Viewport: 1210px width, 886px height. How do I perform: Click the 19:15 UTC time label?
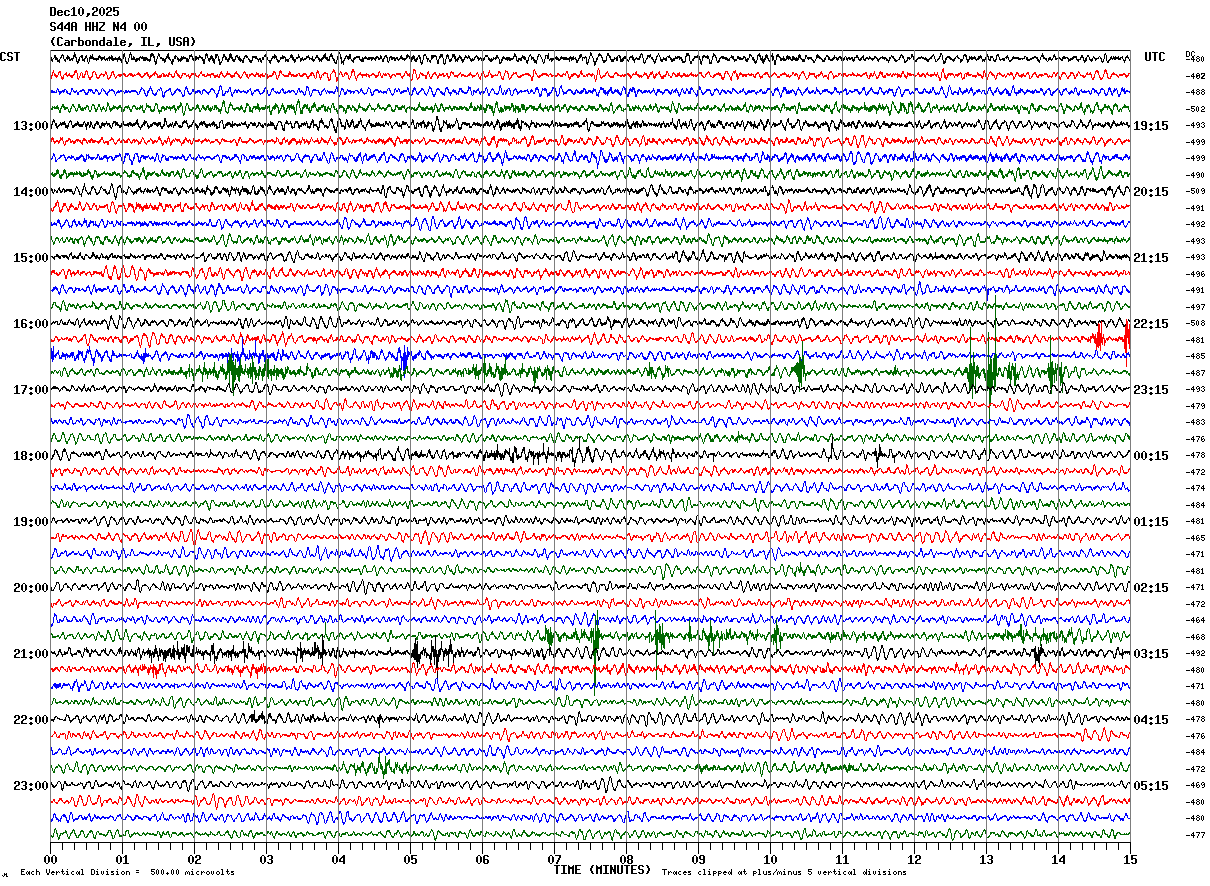click(x=1151, y=125)
